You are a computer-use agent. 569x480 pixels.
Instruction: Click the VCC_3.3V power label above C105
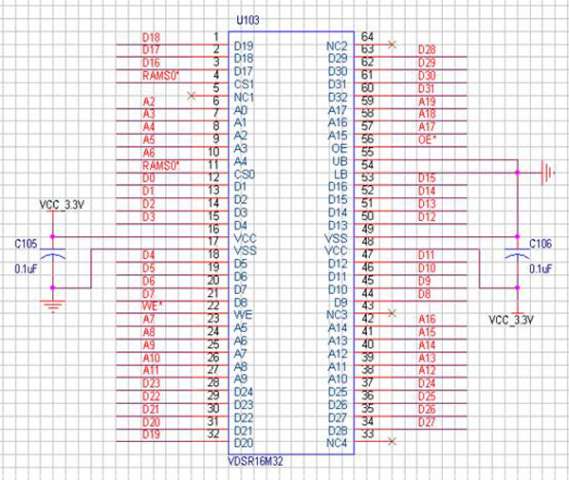coord(62,205)
